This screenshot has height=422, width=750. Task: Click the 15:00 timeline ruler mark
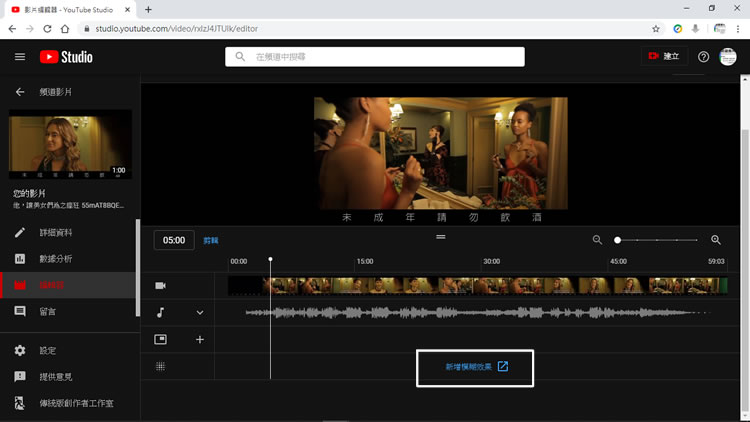pos(364,261)
